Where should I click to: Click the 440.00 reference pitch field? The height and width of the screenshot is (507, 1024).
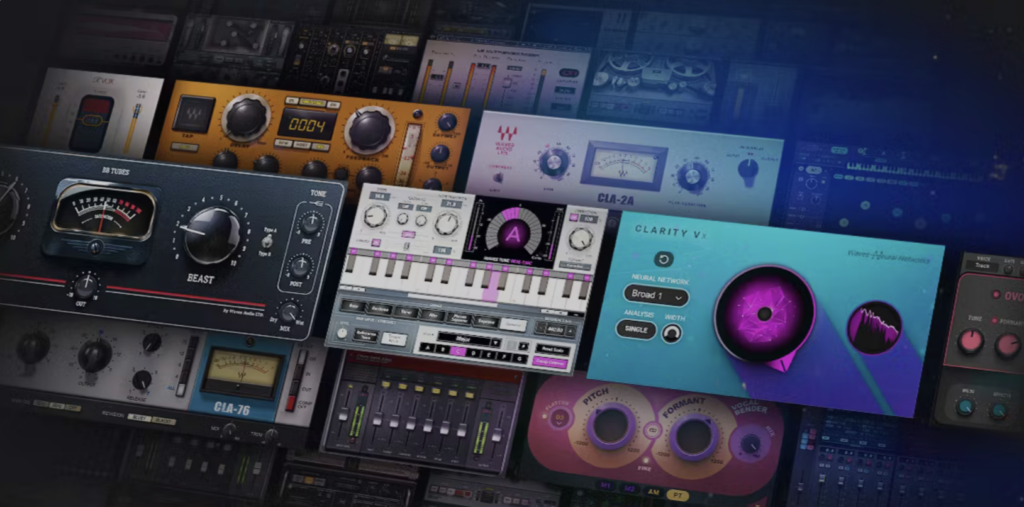556,331
